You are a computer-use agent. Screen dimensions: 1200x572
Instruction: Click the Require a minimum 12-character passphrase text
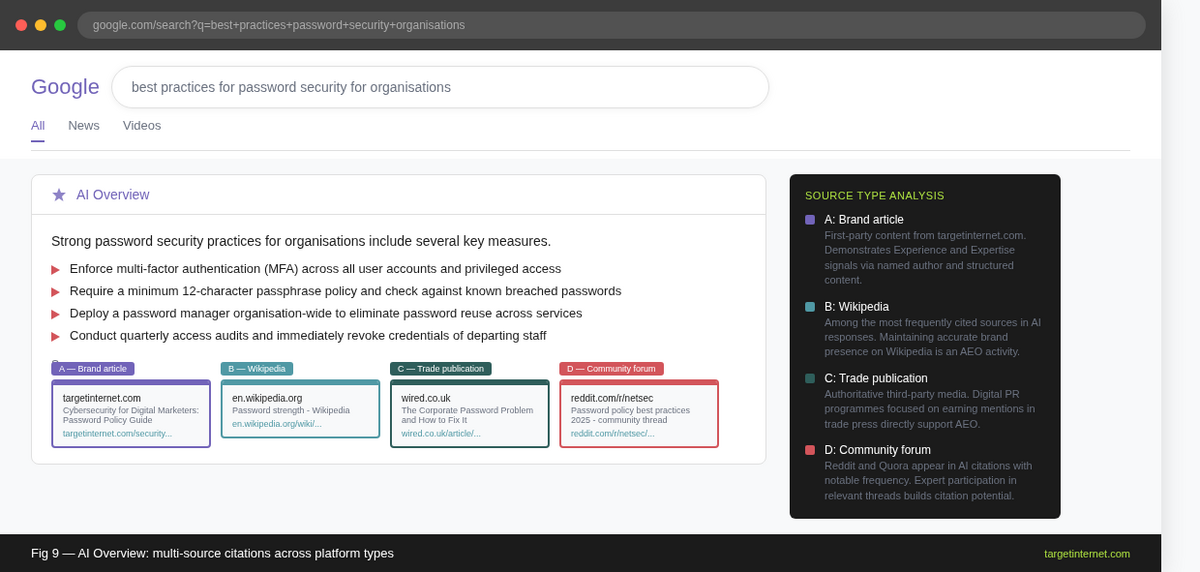[345, 291]
